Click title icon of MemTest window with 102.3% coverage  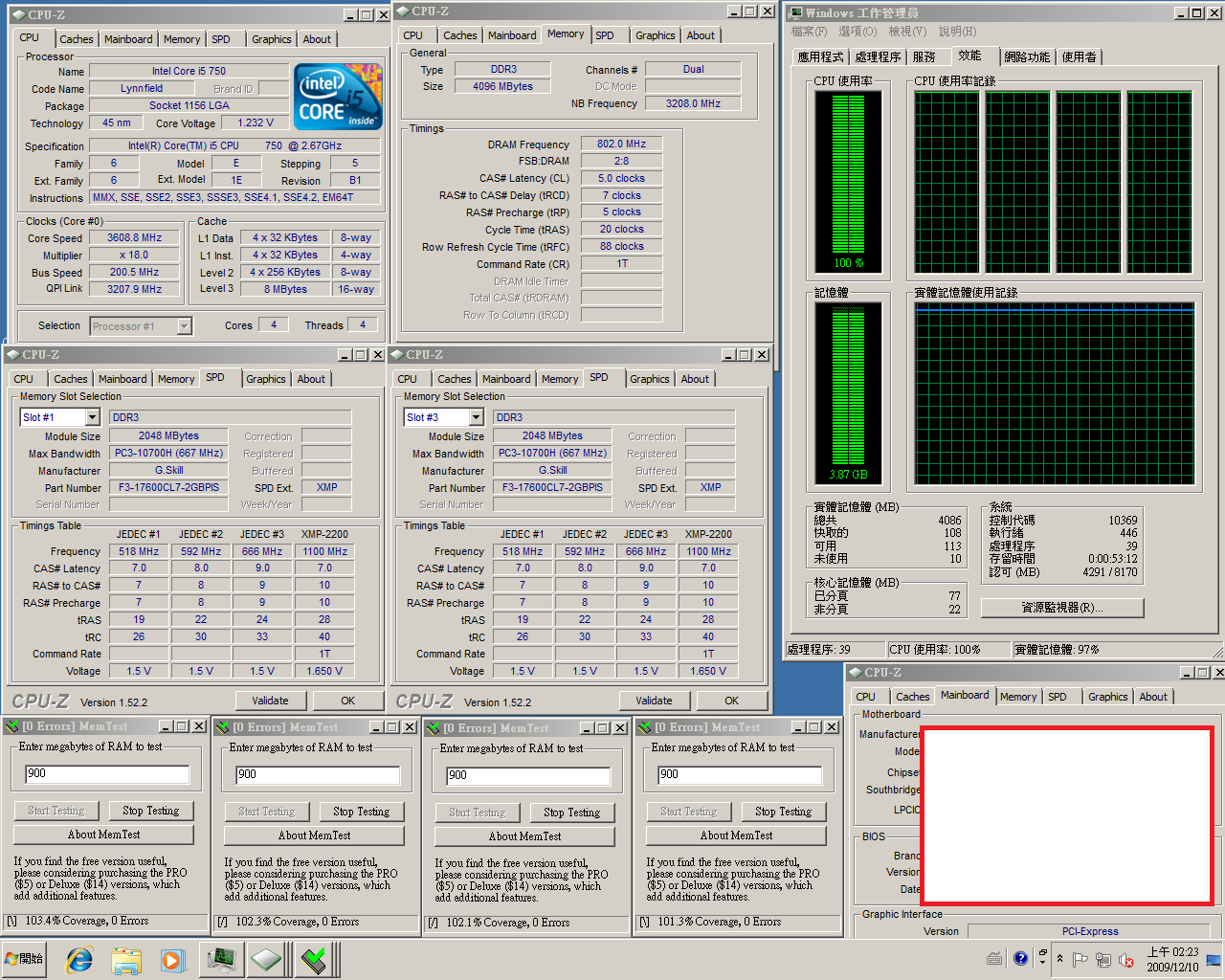(x=222, y=727)
